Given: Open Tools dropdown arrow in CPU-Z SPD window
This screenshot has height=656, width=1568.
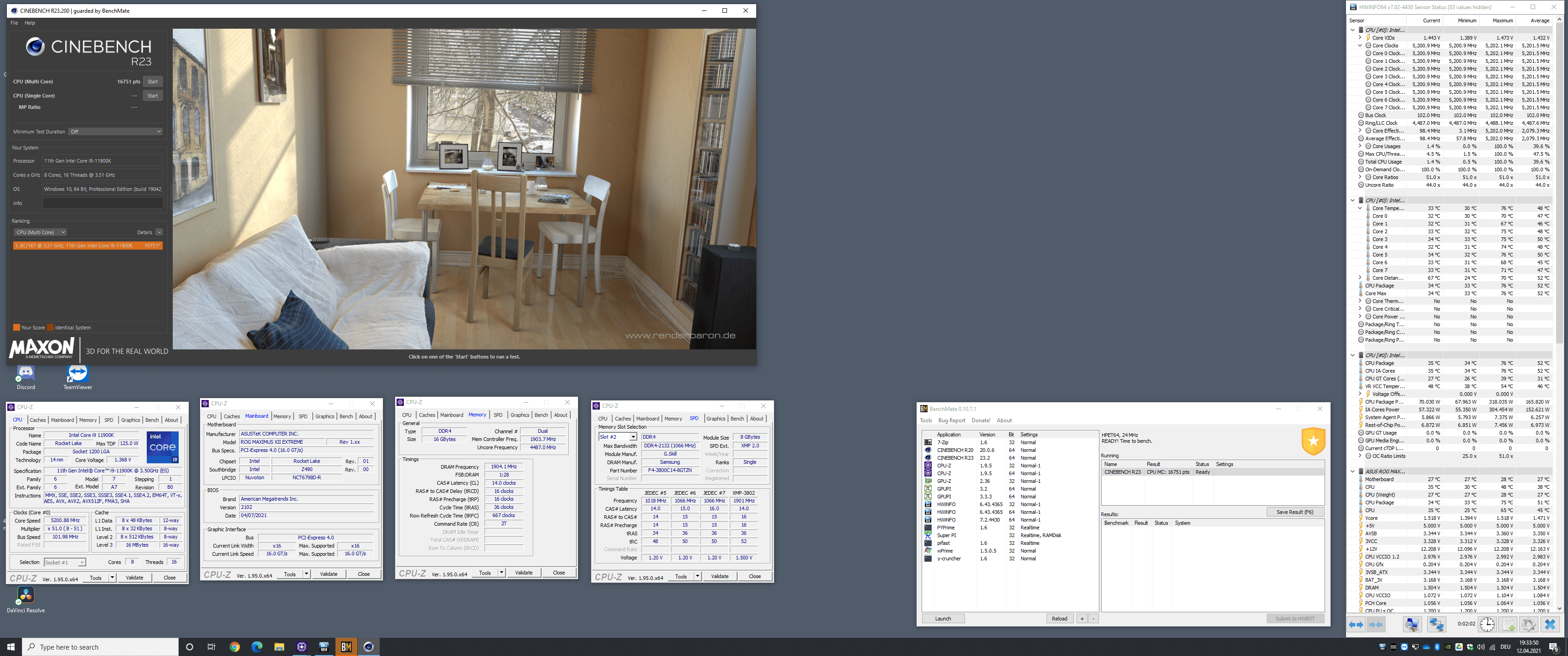Looking at the screenshot, I should click(x=697, y=576).
